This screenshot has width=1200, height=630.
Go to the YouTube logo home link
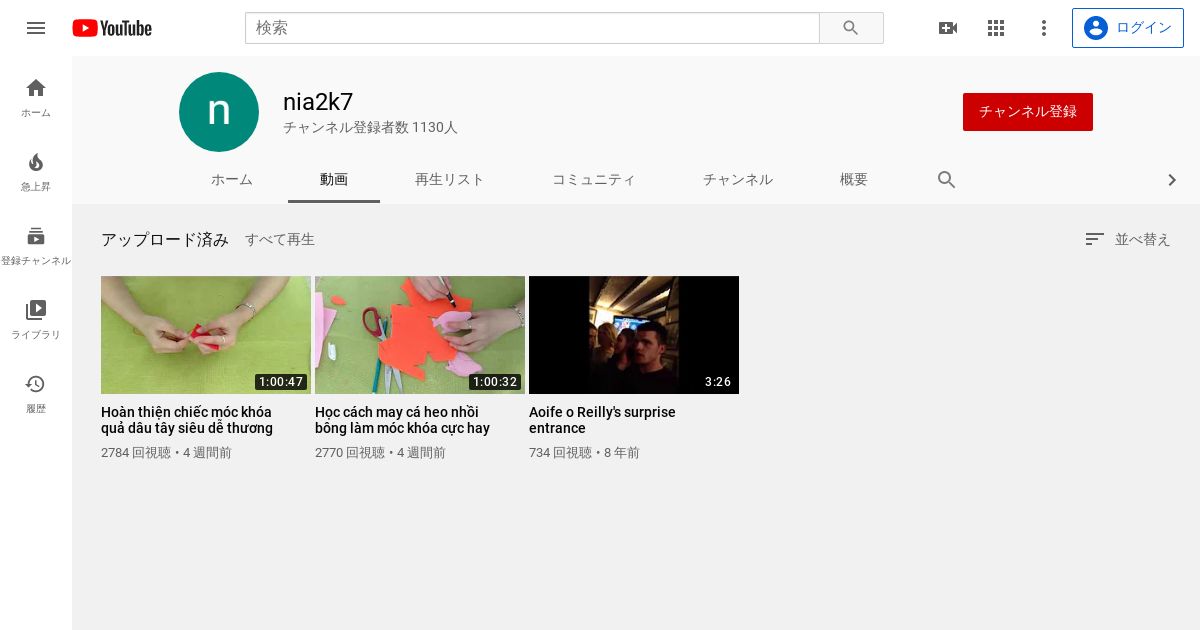click(112, 28)
